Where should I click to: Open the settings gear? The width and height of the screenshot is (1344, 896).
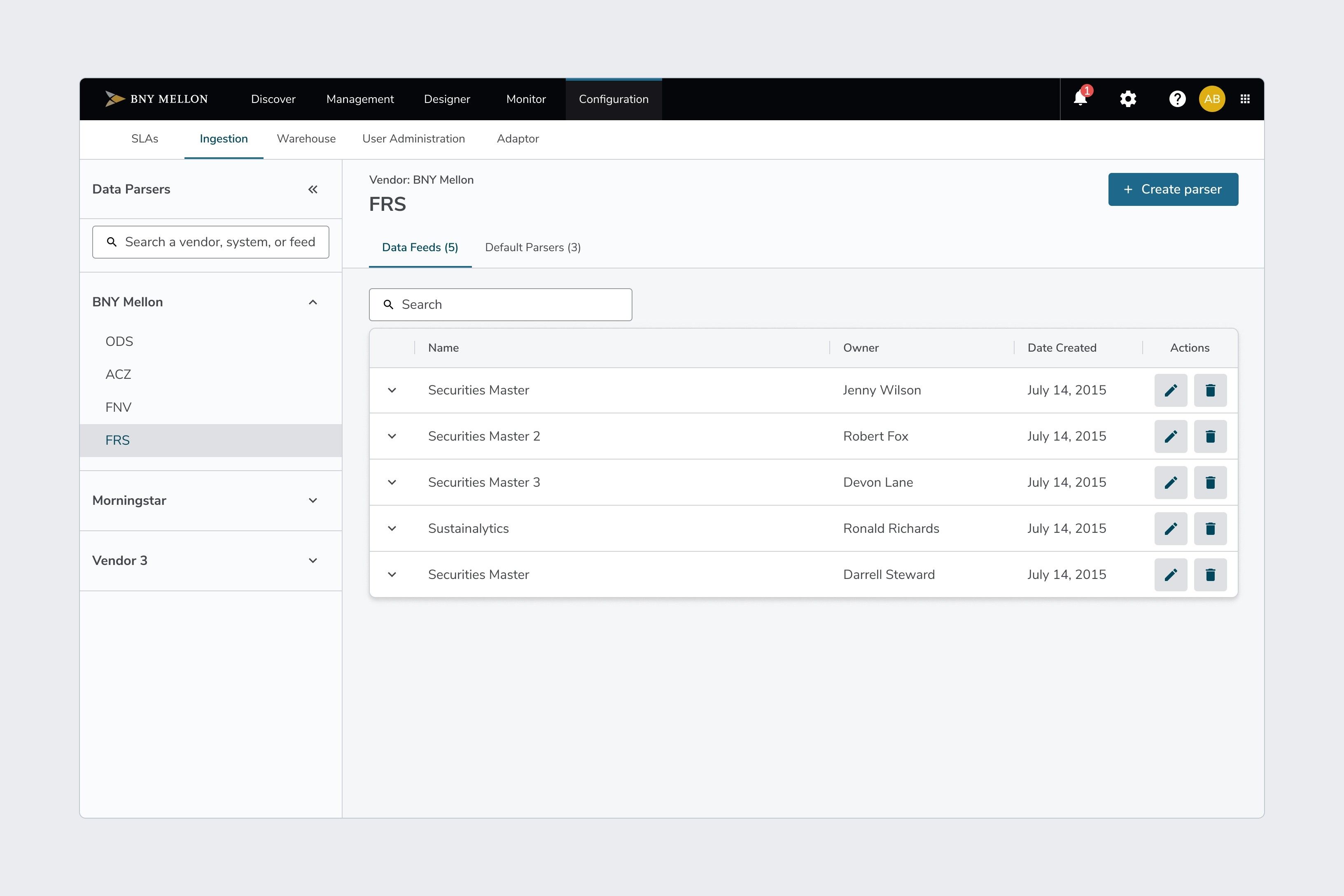(1128, 99)
